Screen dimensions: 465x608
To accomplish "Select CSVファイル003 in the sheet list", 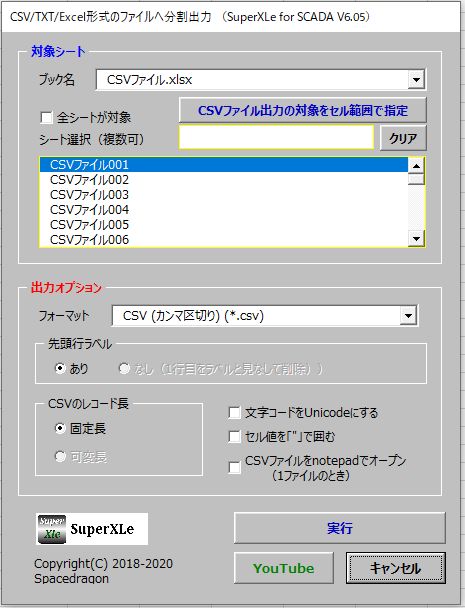I will point(224,195).
